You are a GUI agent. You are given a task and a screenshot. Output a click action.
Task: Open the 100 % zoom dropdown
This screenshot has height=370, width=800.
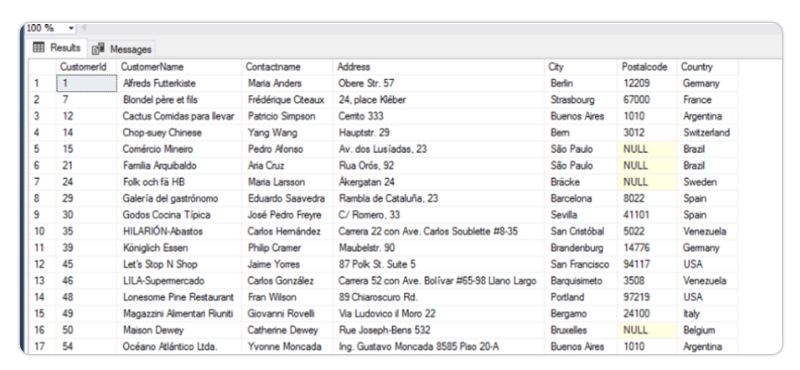click(x=71, y=29)
